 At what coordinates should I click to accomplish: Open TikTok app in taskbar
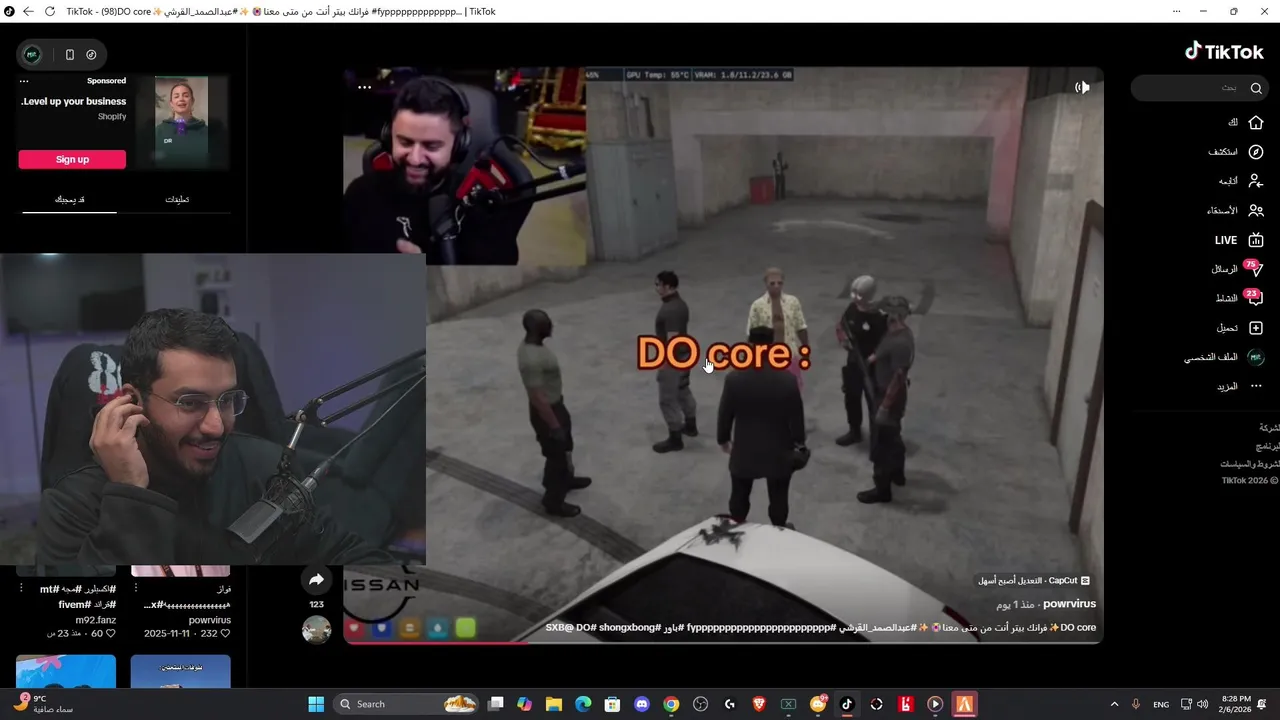point(847,704)
